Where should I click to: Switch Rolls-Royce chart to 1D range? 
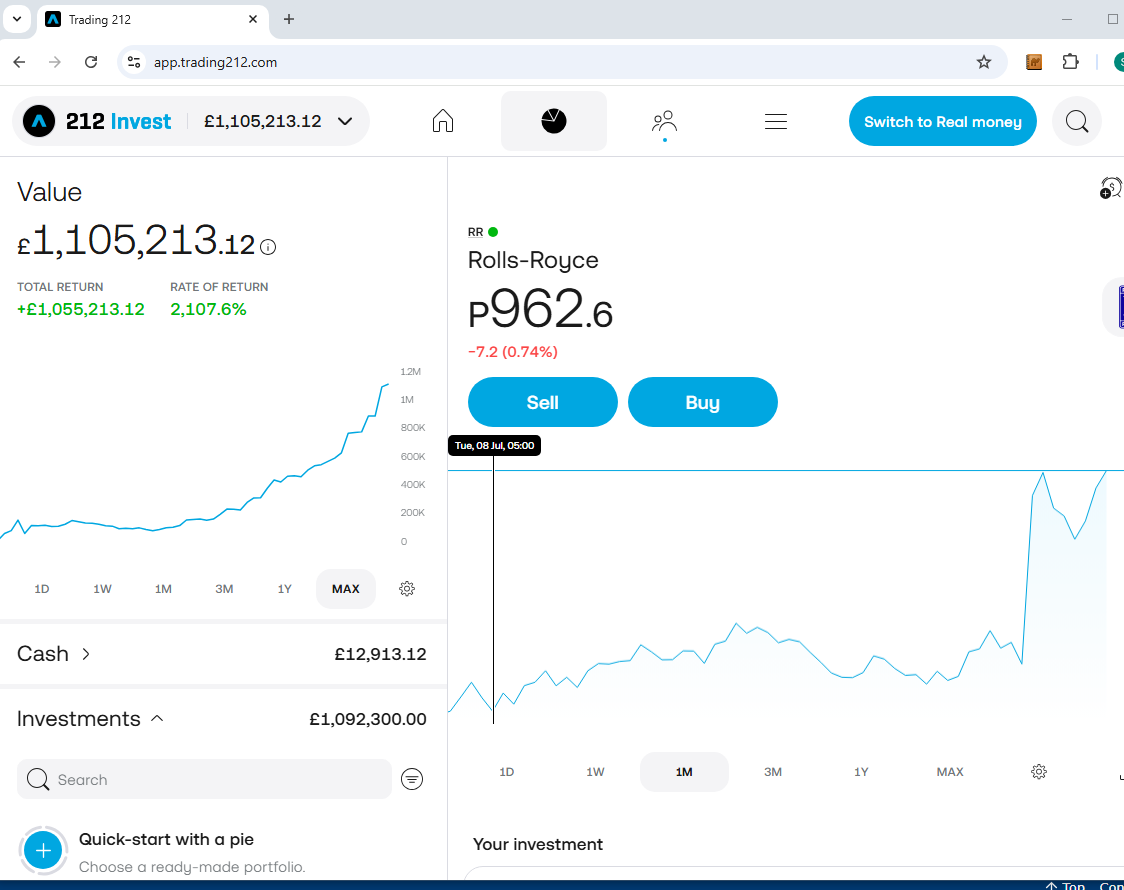(x=506, y=772)
